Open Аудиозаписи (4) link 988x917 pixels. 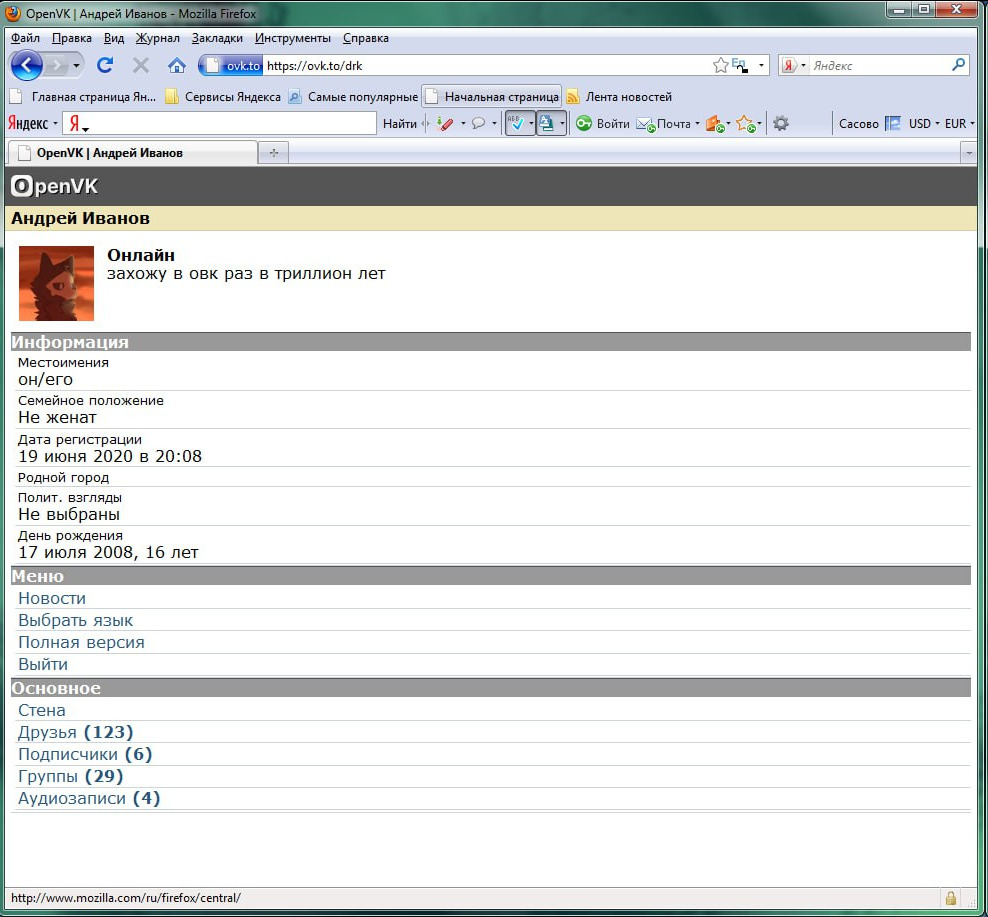point(89,799)
